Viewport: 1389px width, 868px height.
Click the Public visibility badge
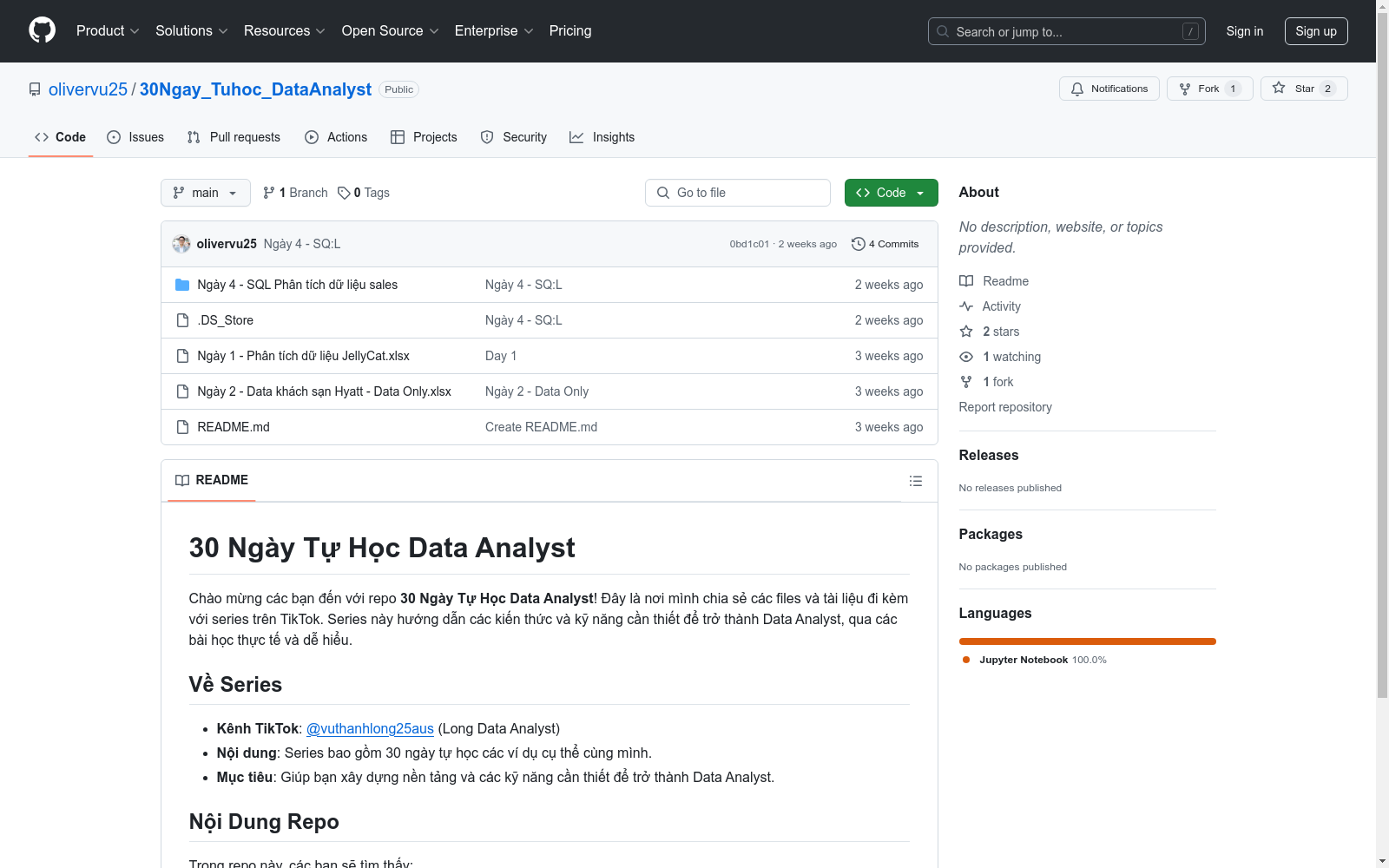tap(399, 89)
